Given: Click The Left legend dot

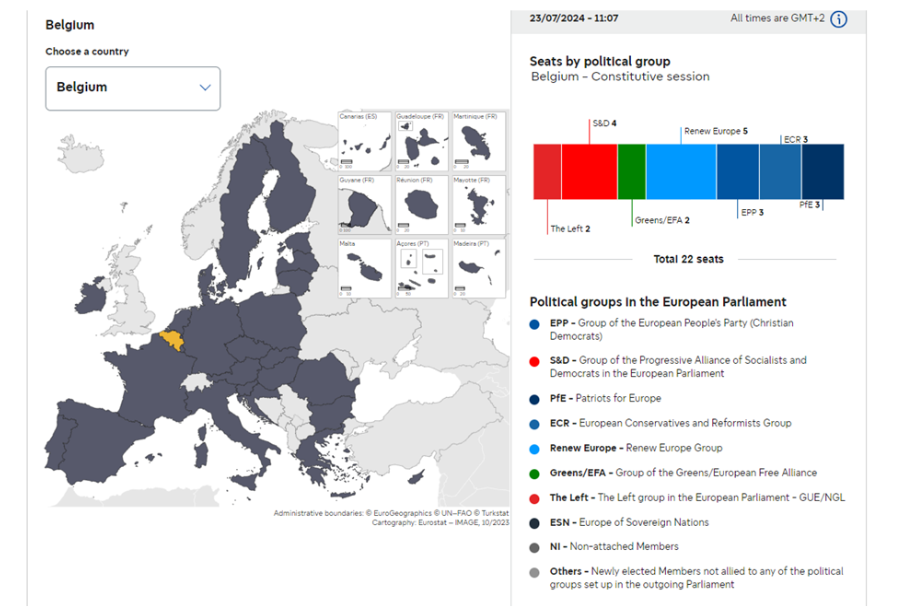Looking at the screenshot, I should [534, 499].
